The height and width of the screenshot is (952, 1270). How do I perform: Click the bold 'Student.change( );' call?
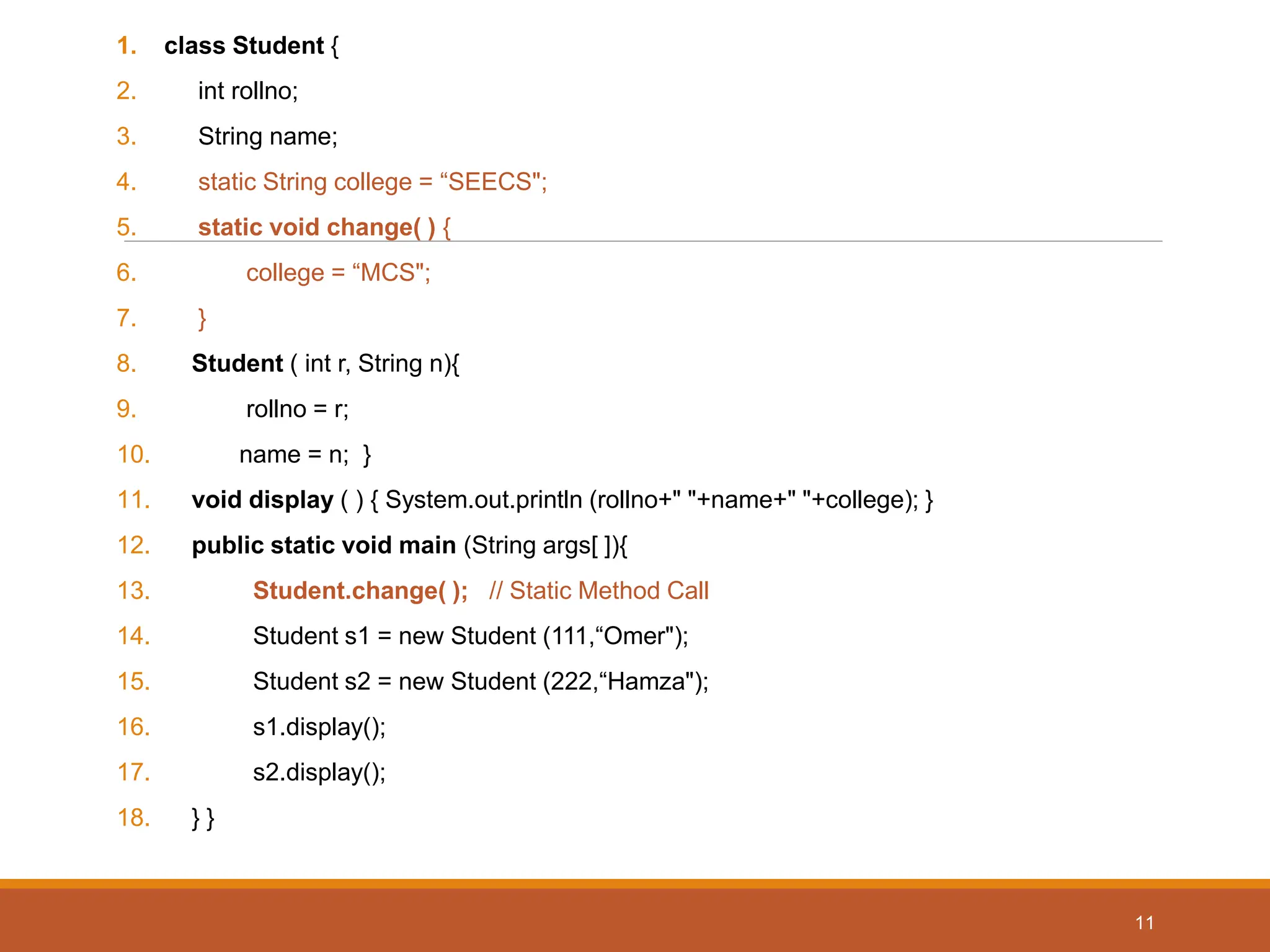tap(360, 591)
